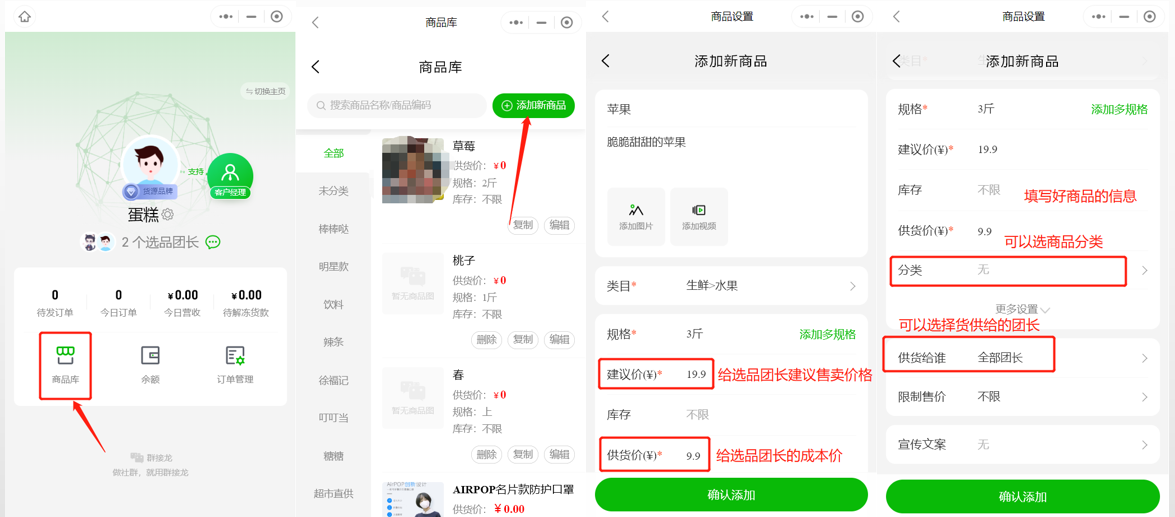This screenshot has width=1175, height=517.
Task: Open the three-dots menu on the 蛋糕 home screen
Action: 226,17
